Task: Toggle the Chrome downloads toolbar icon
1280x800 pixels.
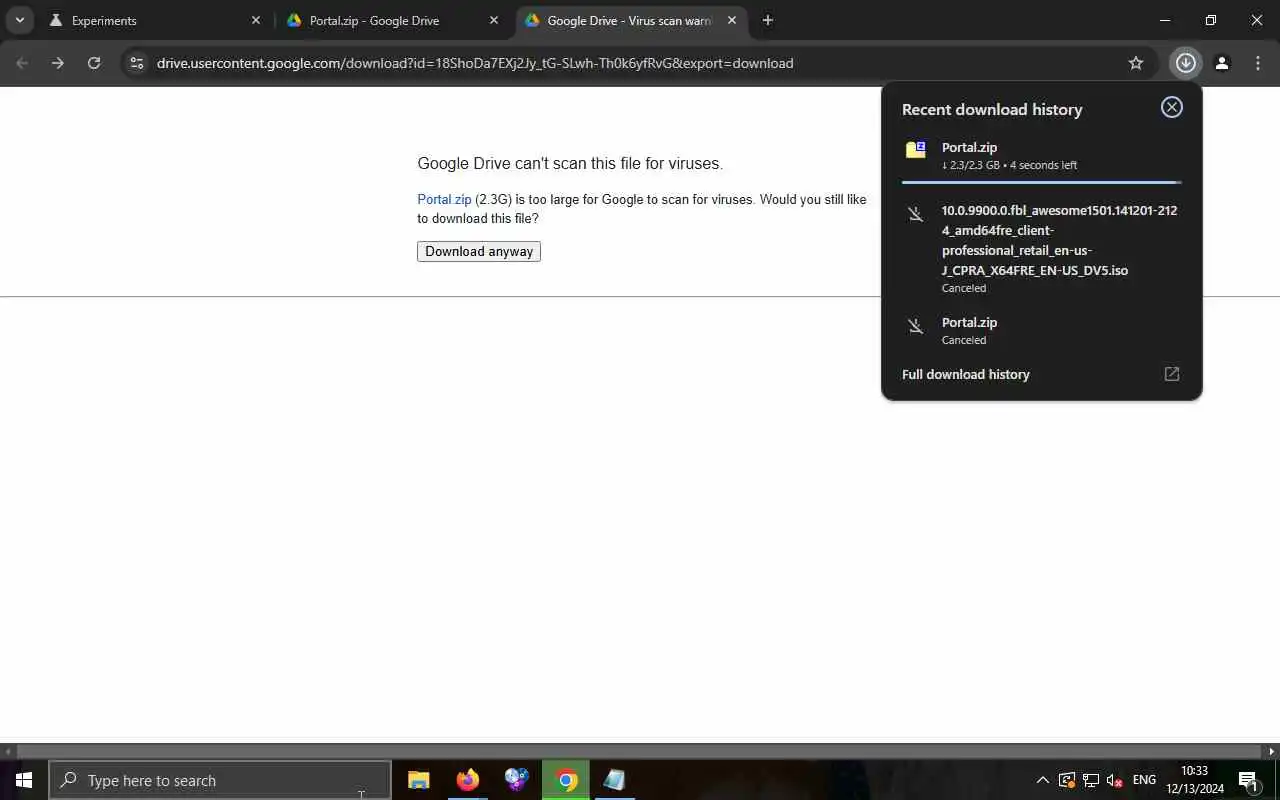Action: [x=1185, y=63]
